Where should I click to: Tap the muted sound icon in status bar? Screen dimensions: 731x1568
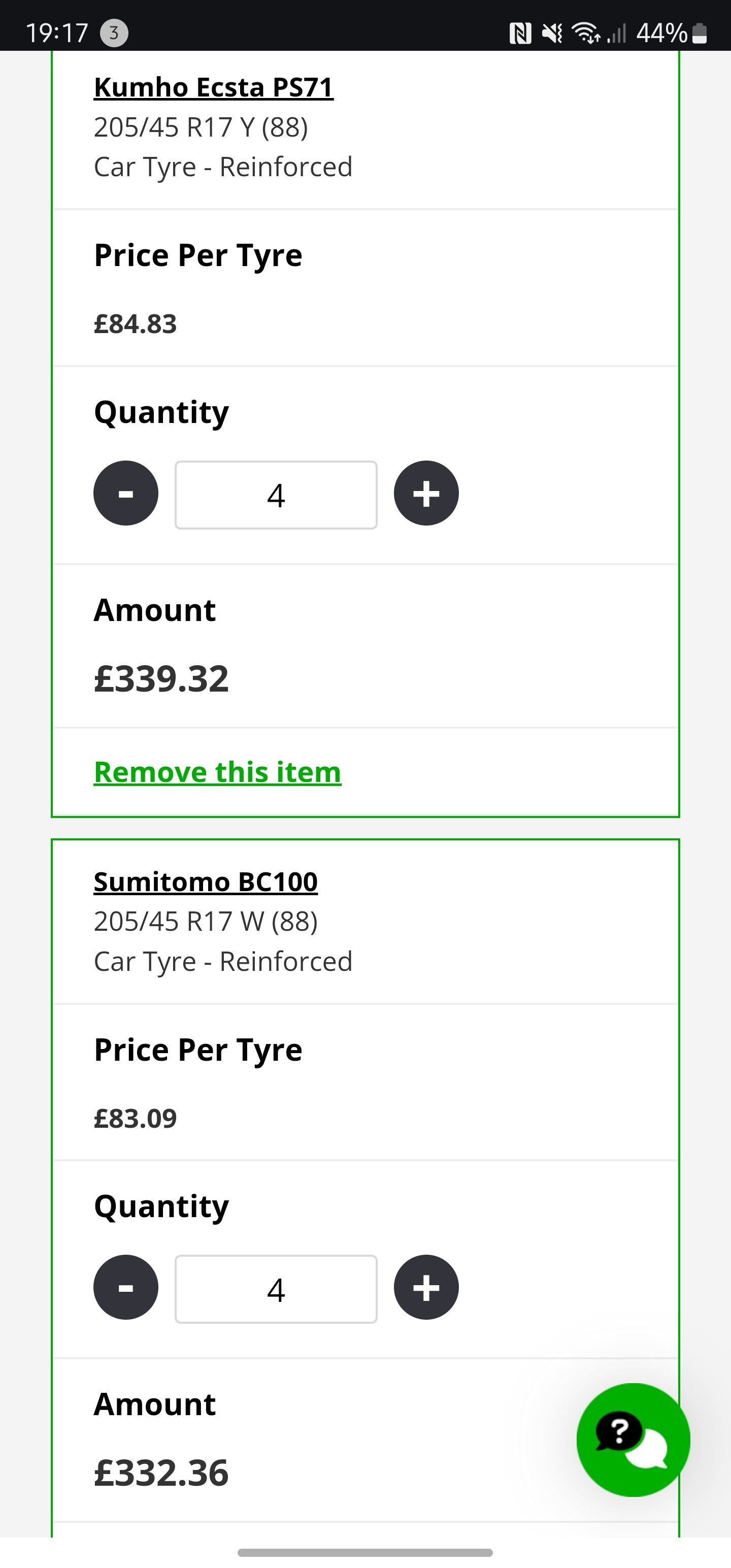pos(552,33)
